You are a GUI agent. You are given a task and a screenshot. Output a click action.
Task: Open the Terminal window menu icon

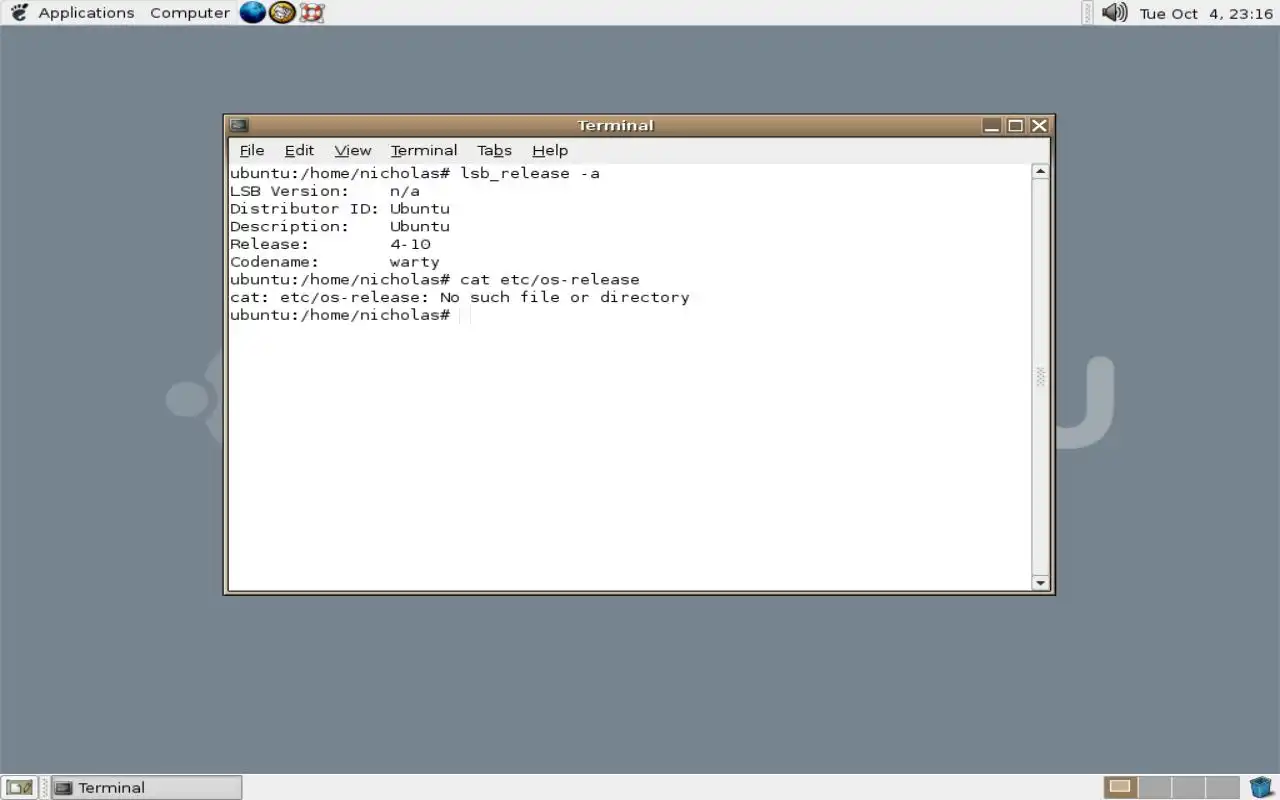(239, 125)
